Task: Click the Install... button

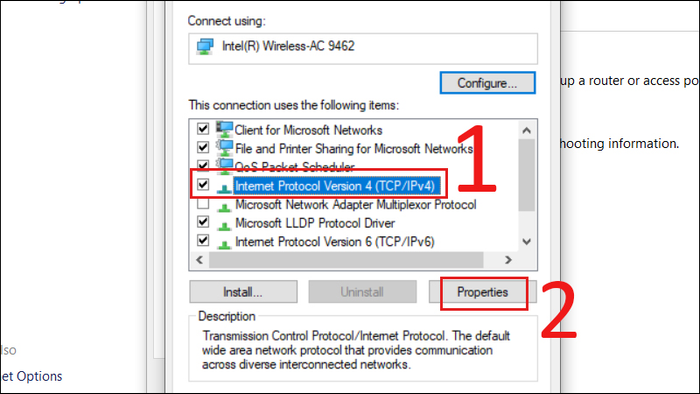Action: point(243,292)
